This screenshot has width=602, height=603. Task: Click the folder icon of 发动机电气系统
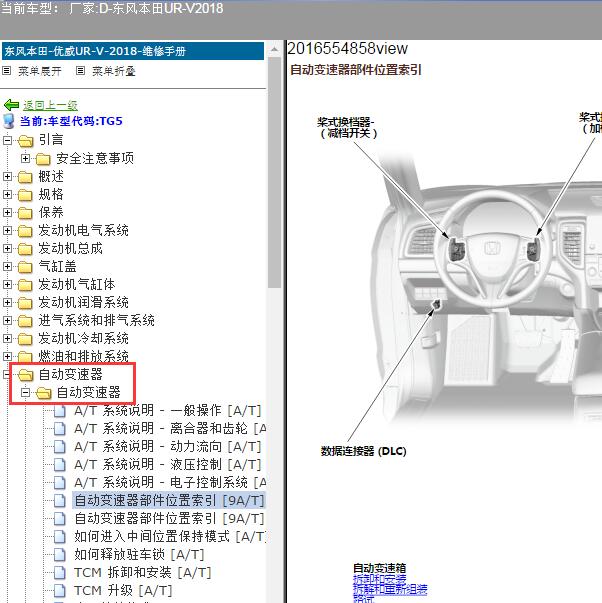pyautogui.click(x=25, y=231)
